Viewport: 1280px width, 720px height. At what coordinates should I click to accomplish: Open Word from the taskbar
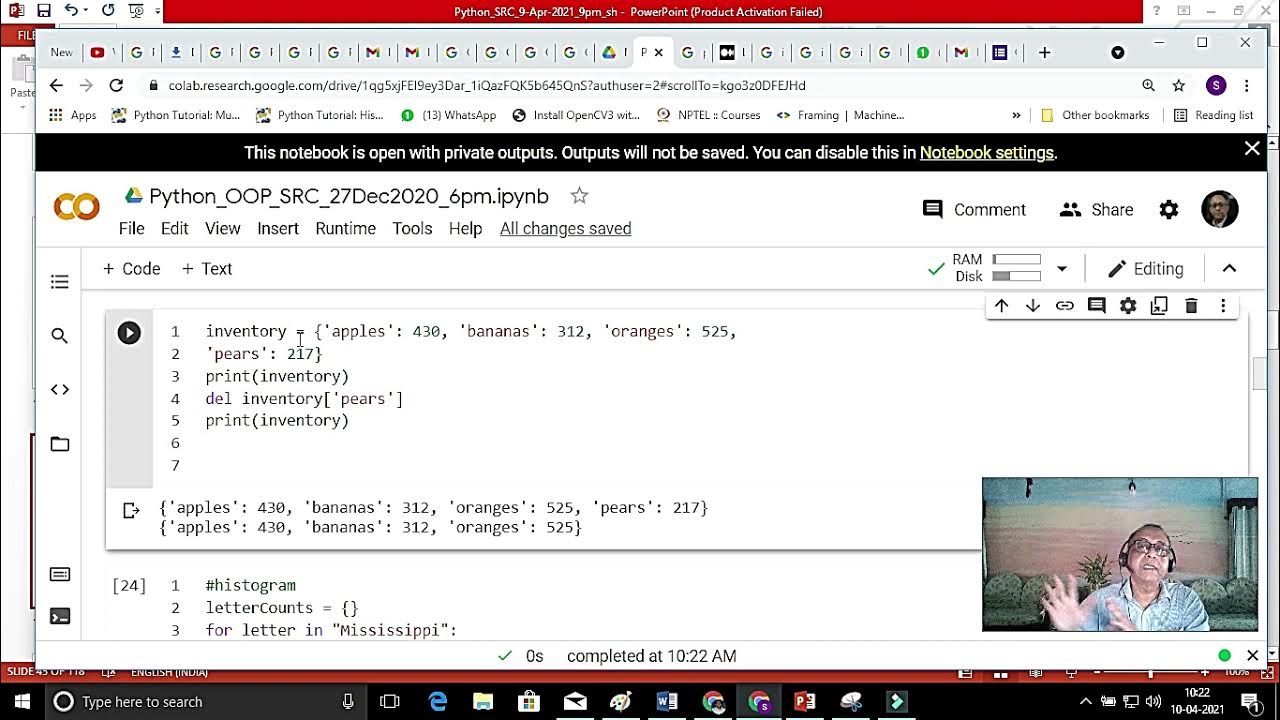[x=667, y=702]
